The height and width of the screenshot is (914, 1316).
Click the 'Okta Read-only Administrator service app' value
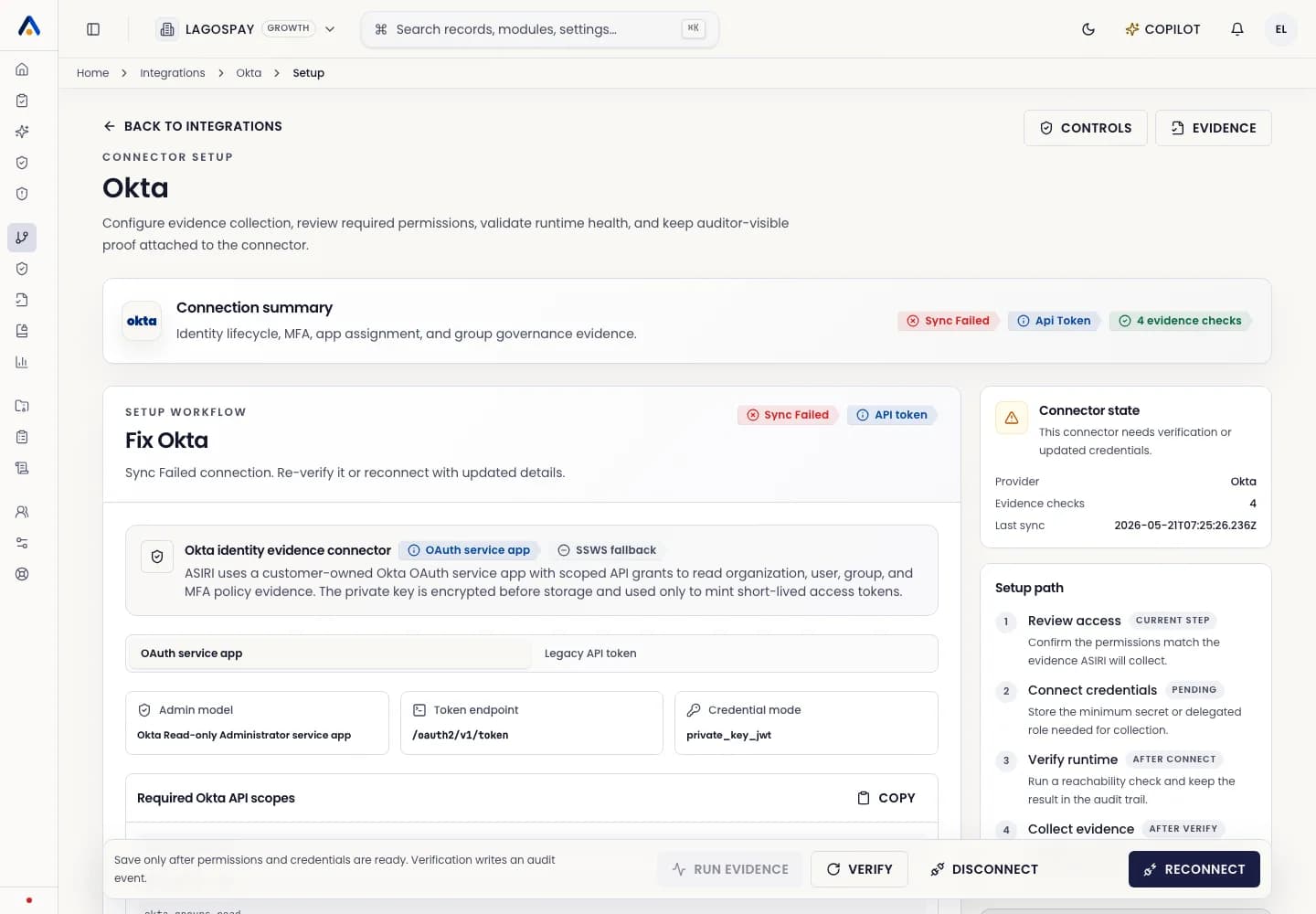point(244,735)
